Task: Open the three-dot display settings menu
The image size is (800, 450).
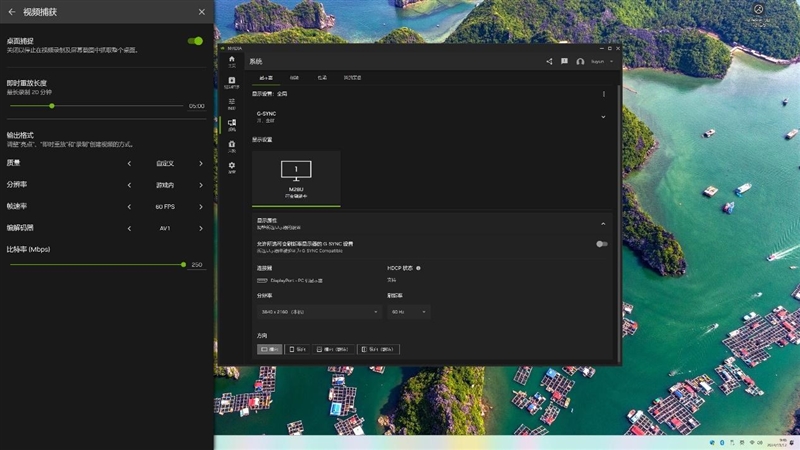Action: [603, 94]
